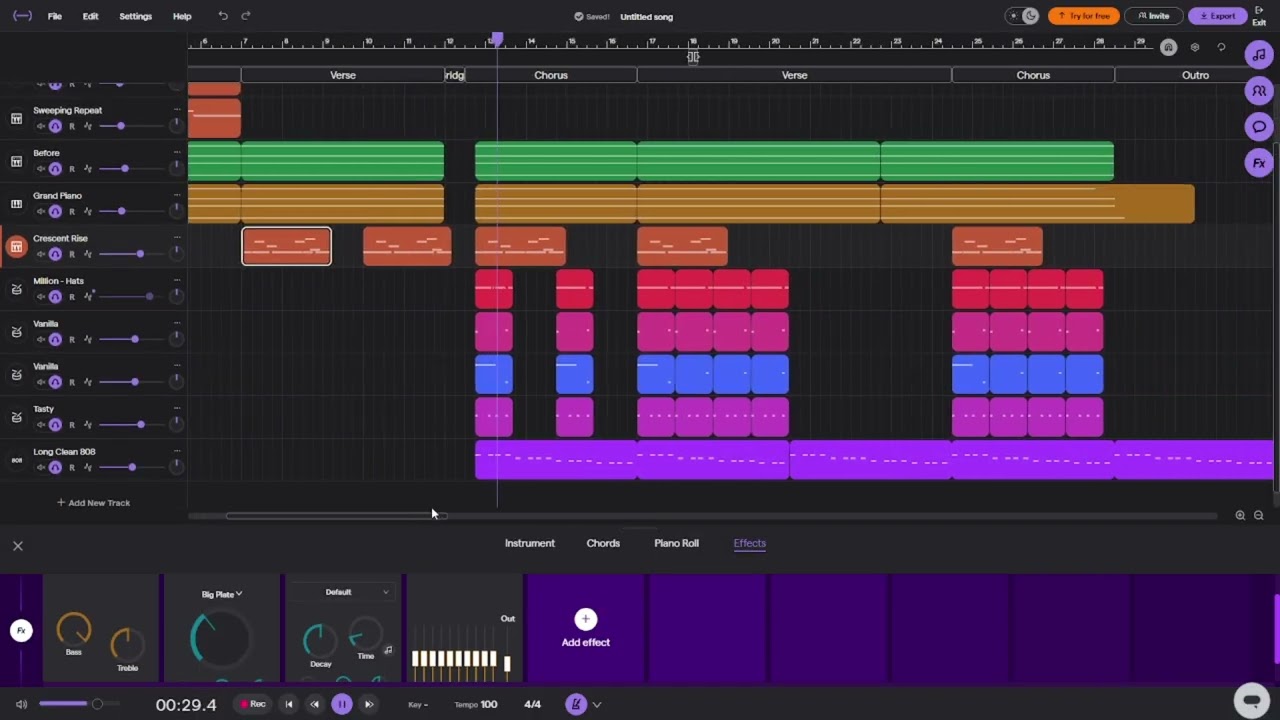Click the Soundtrap logo icon
Image resolution: width=1280 pixels, height=720 pixels.
point(22,16)
